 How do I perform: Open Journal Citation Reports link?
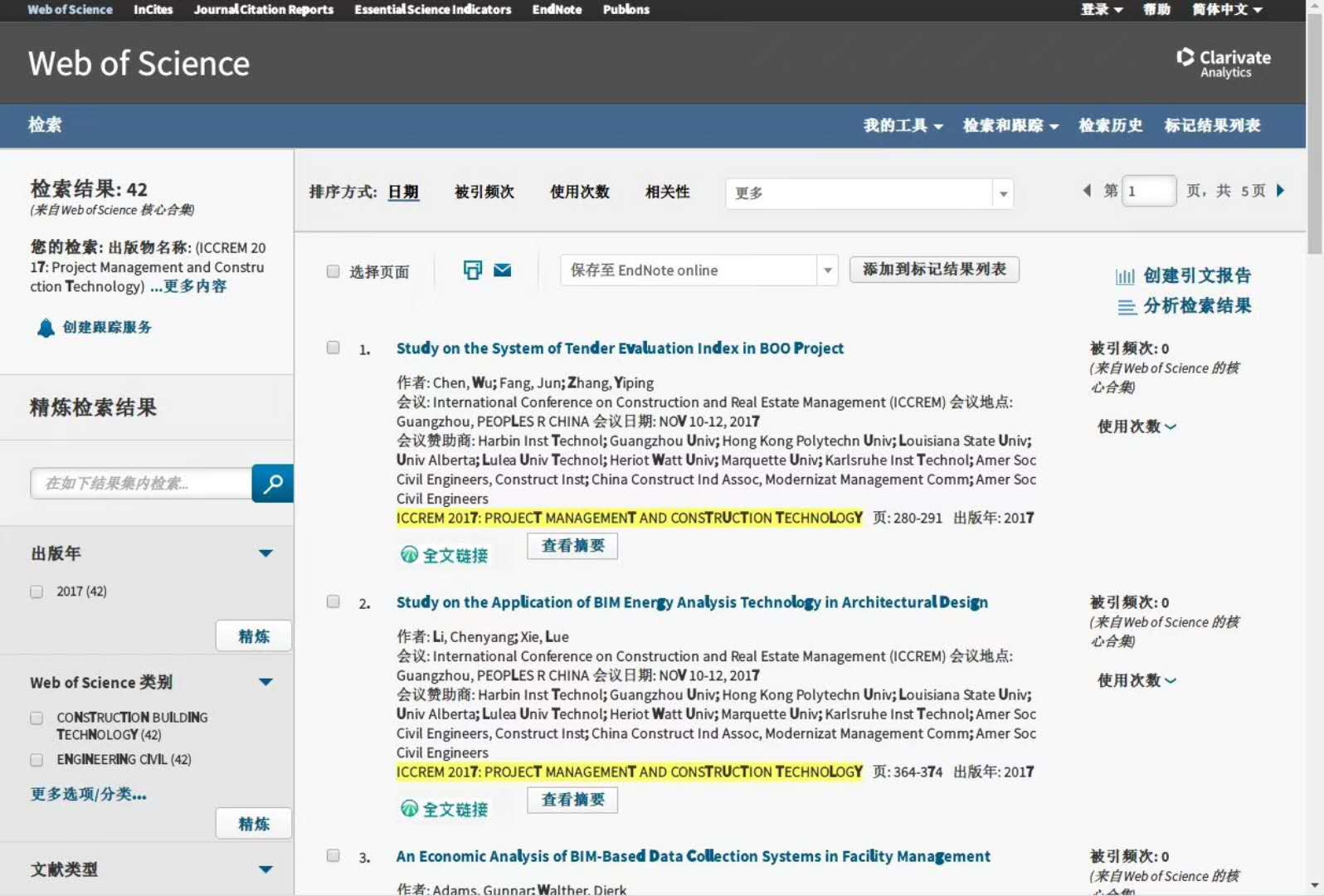[x=264, y=10]
